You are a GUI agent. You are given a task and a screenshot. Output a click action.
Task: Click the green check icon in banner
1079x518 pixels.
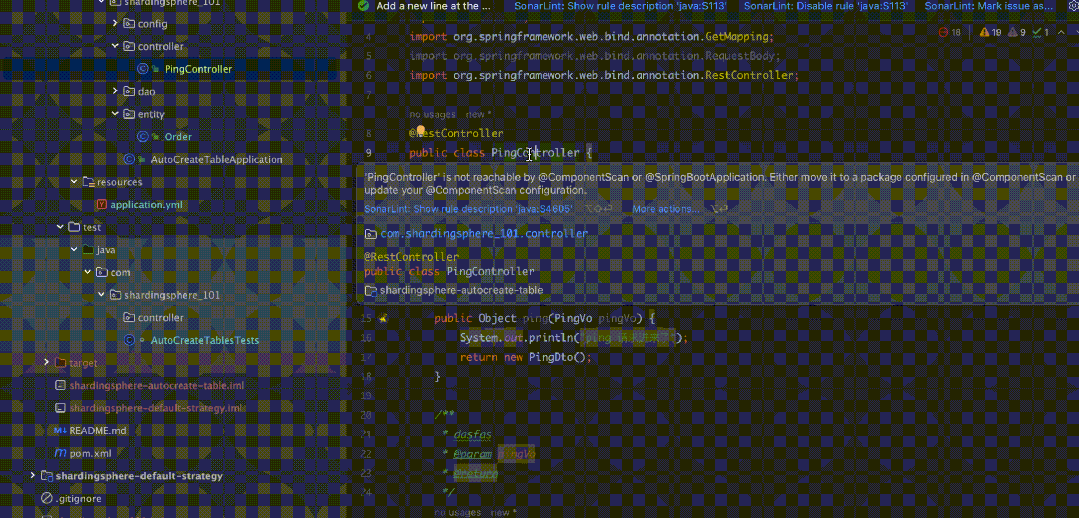(x=362, y=6)
